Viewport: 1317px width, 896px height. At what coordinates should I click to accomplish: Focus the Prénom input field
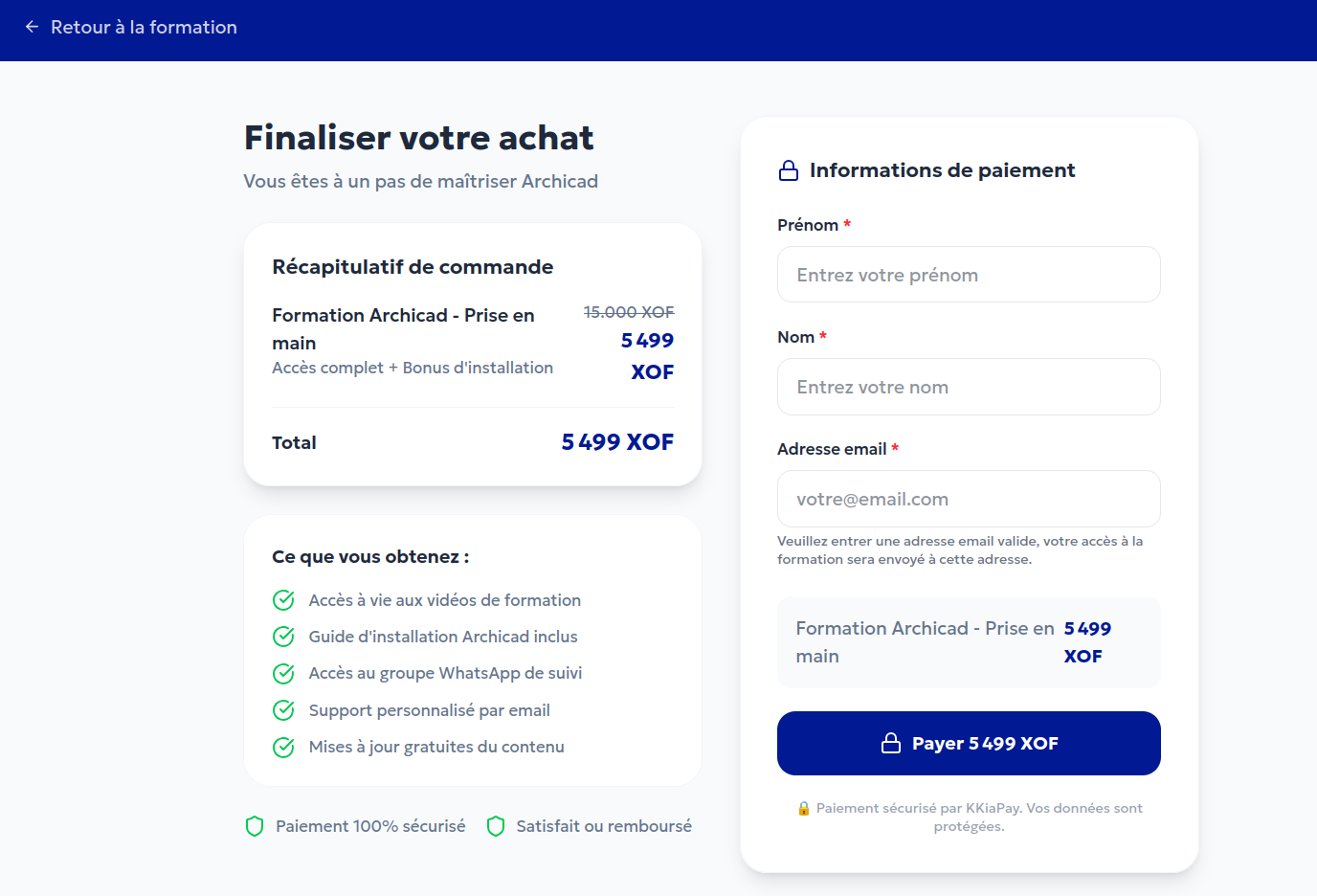pyautogui.click(x=969, y=275)
